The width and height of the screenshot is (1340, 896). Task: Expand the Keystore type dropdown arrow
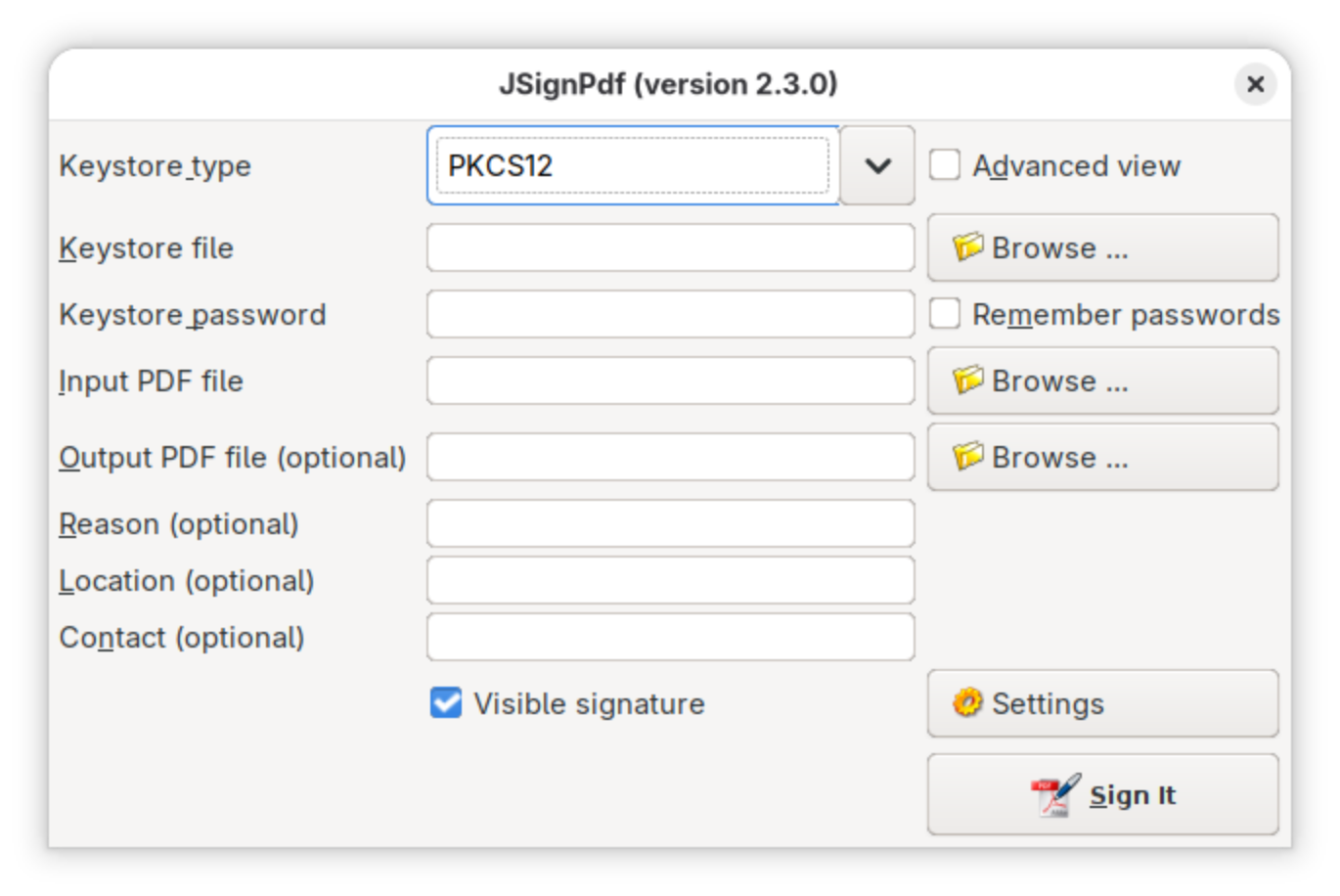pos(877,165)
